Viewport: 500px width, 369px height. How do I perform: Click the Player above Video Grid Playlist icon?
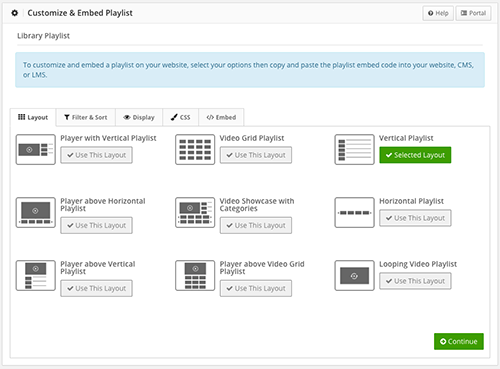(x=195, y=275)
